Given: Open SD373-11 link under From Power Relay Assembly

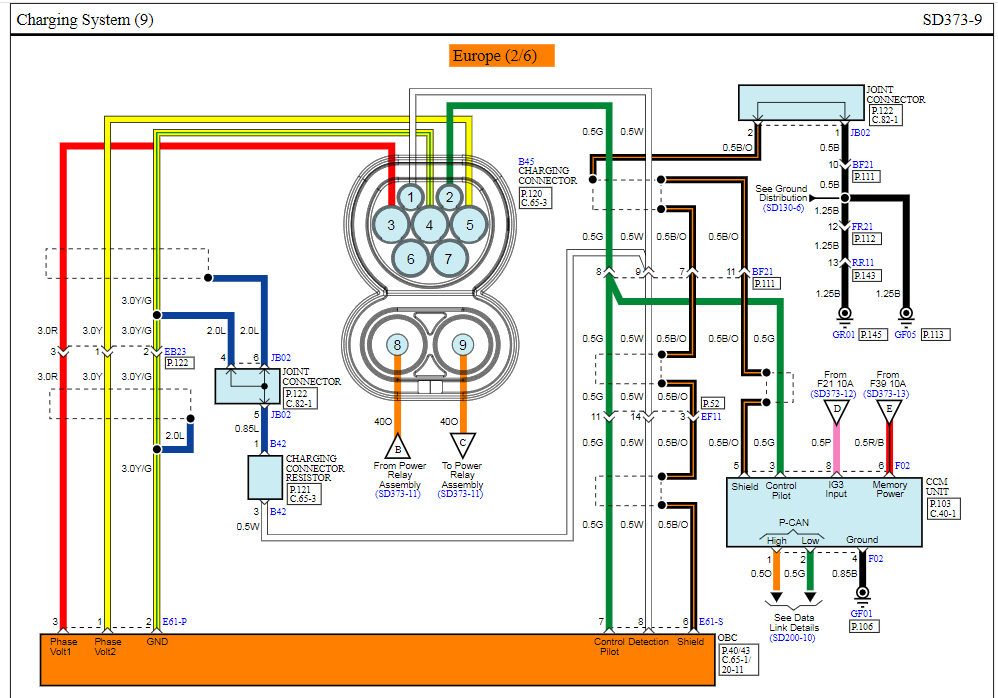Looking at the screenshot, I should pos(399,493).
